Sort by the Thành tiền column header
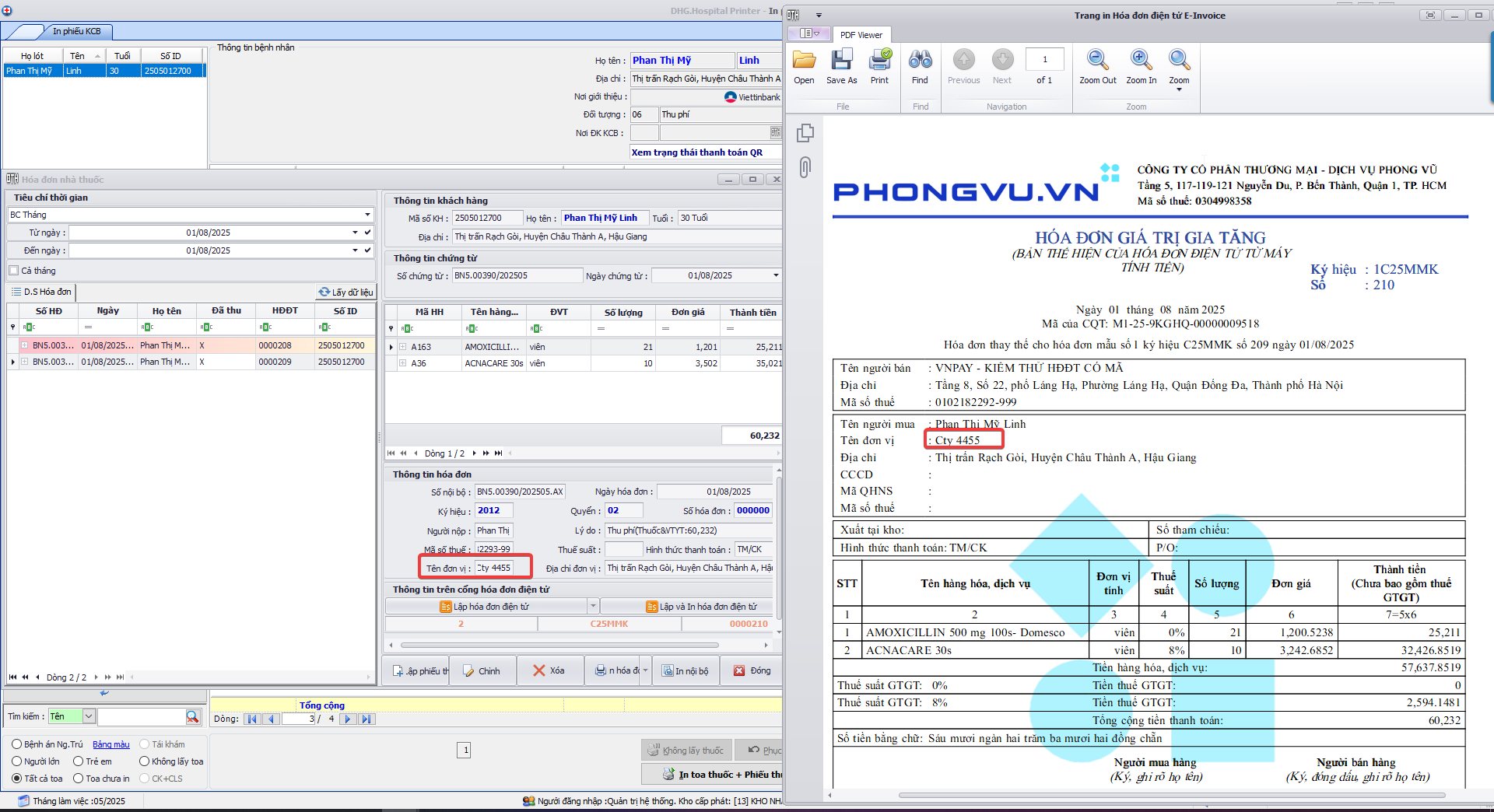Image resolution: width=1494 pixels, height=812 pixels. [x=752, y=313]
